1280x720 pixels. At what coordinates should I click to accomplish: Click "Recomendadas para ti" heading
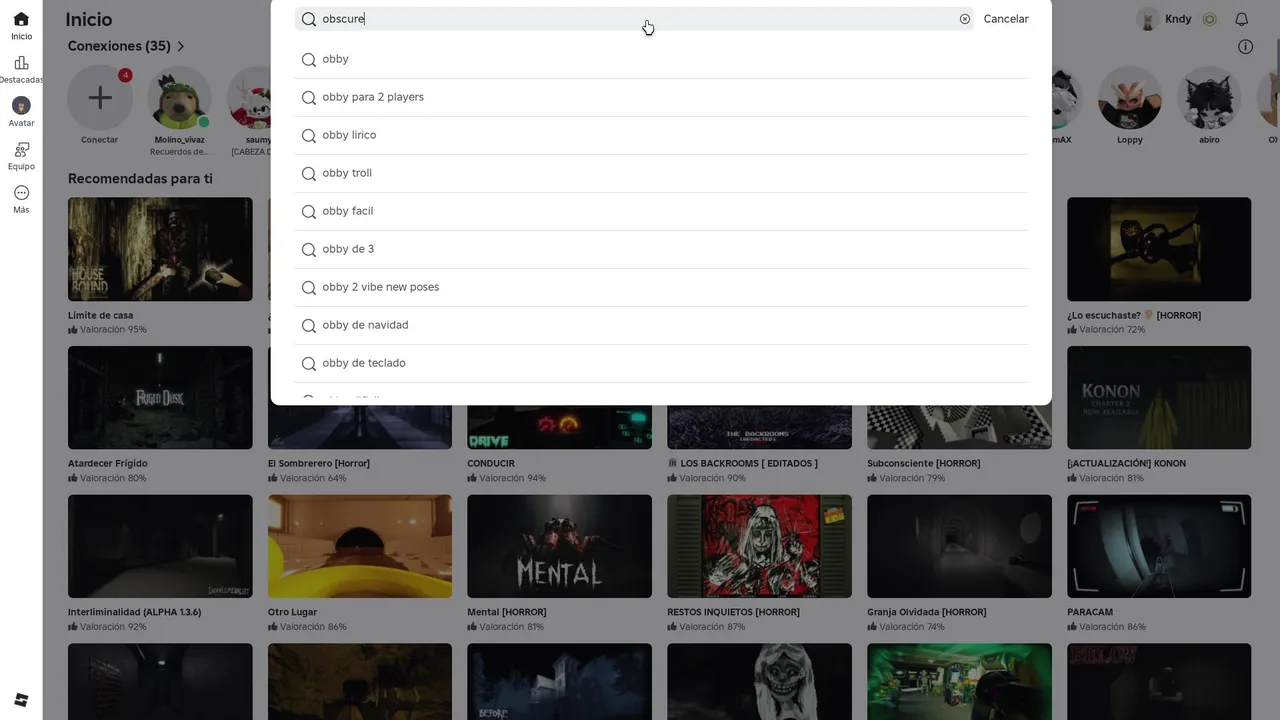click(x=140, y=179)
